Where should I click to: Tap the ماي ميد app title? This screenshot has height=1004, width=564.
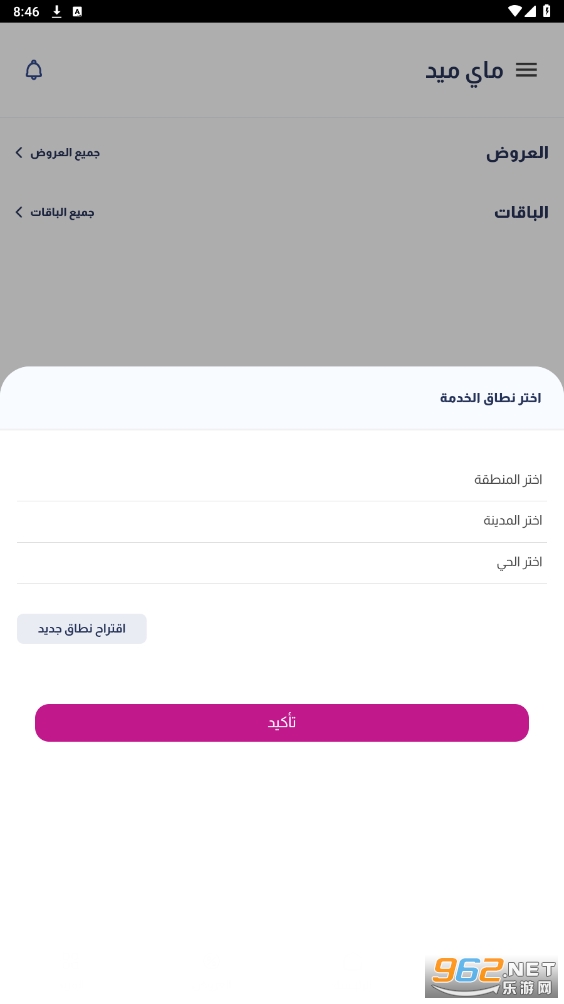coord(464,70)
